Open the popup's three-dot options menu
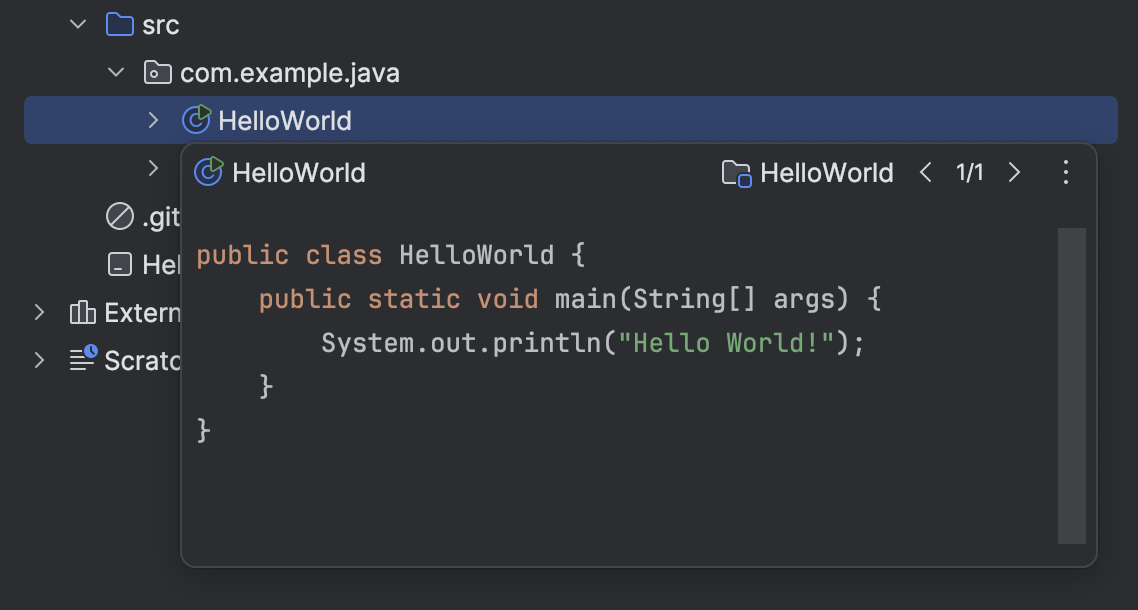The image size is (1138, 610). click(1065, 172)
